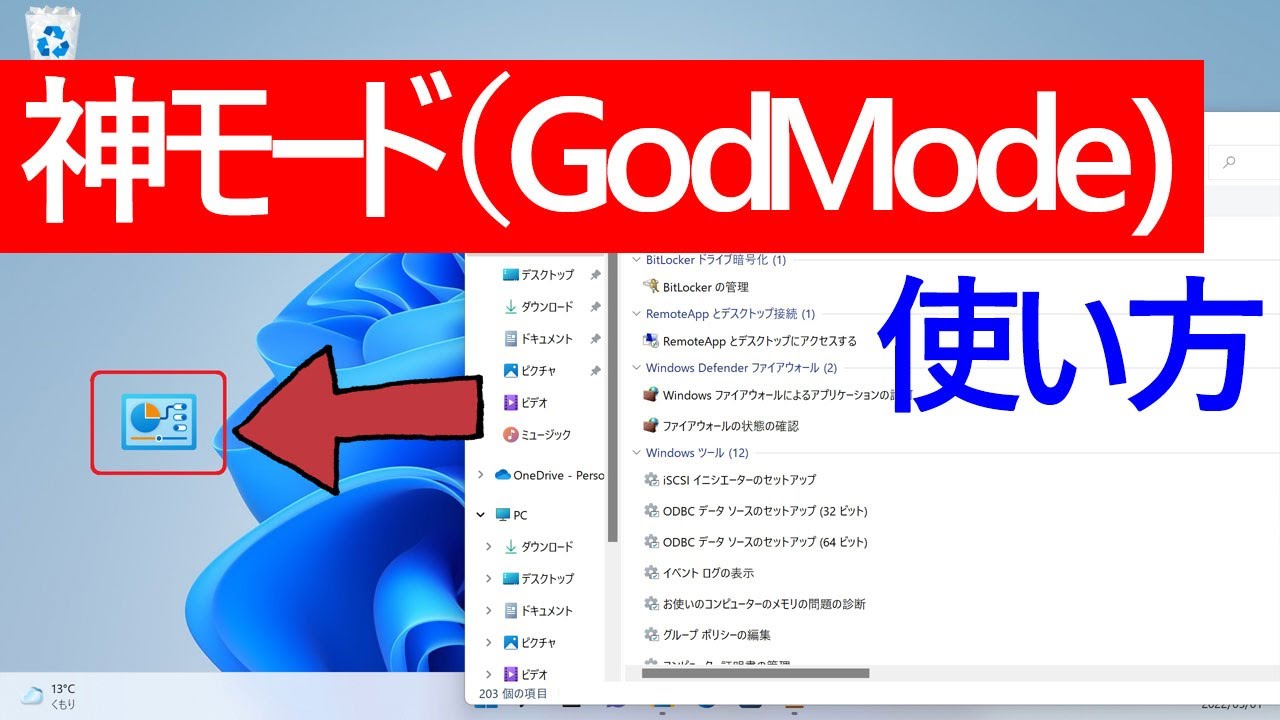
Task: Open iSCSI イニシエーターのセットアップ gear icon
Action: click(x=651, y=480)
